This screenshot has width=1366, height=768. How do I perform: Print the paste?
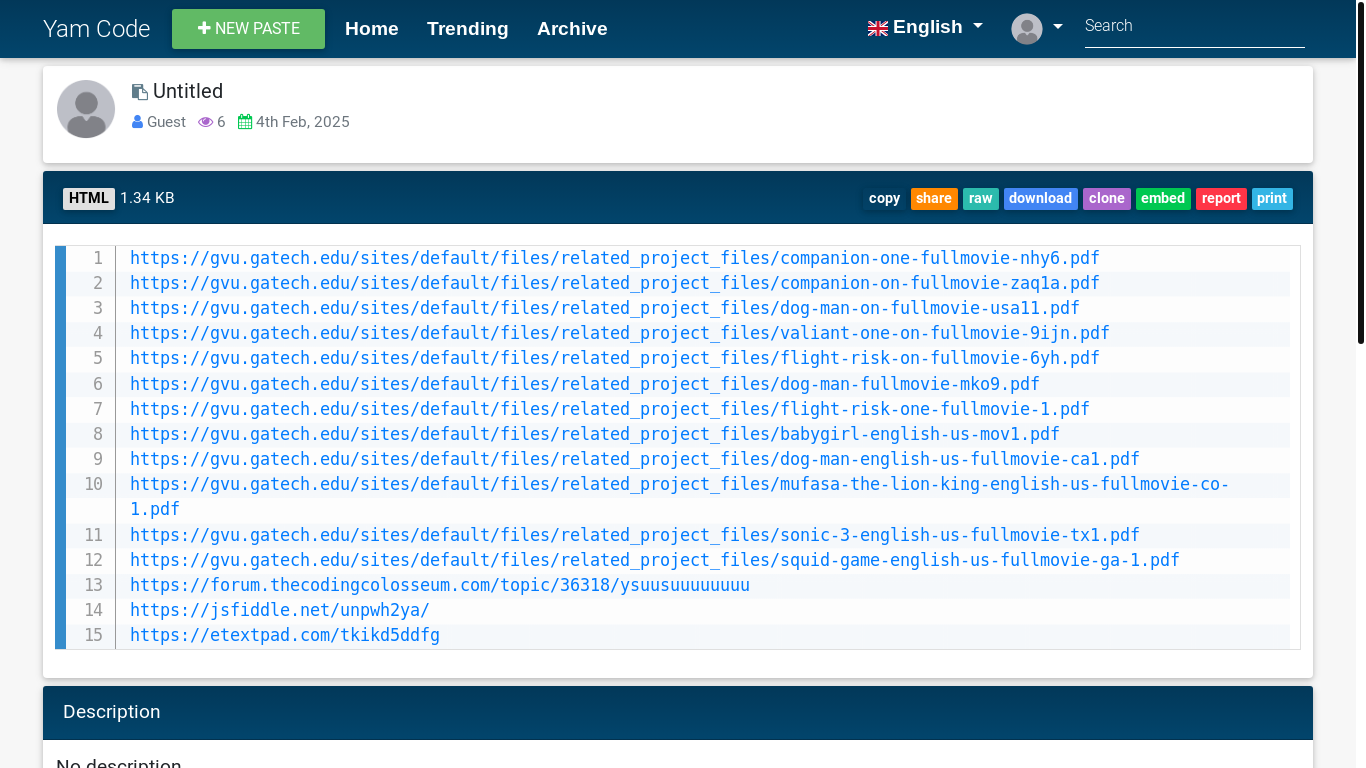[1272, 199]
